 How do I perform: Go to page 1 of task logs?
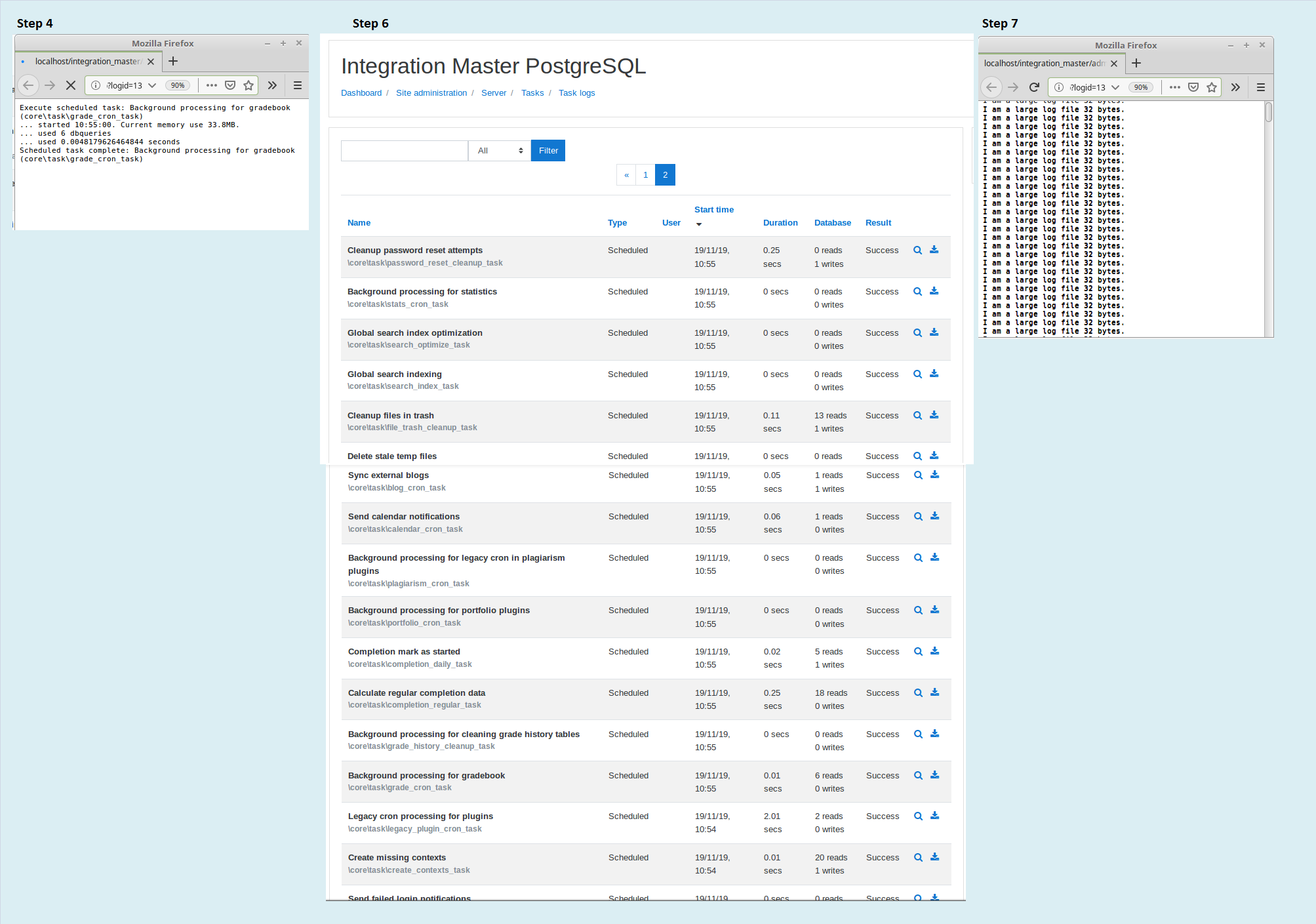645,175
